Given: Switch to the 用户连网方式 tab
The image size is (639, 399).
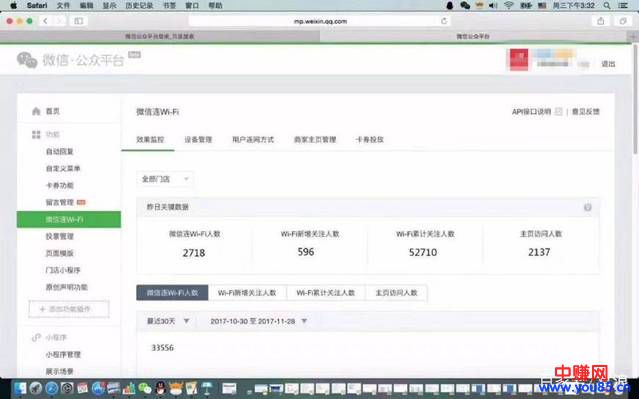Looking at the screenshot, I should (253, 139).
